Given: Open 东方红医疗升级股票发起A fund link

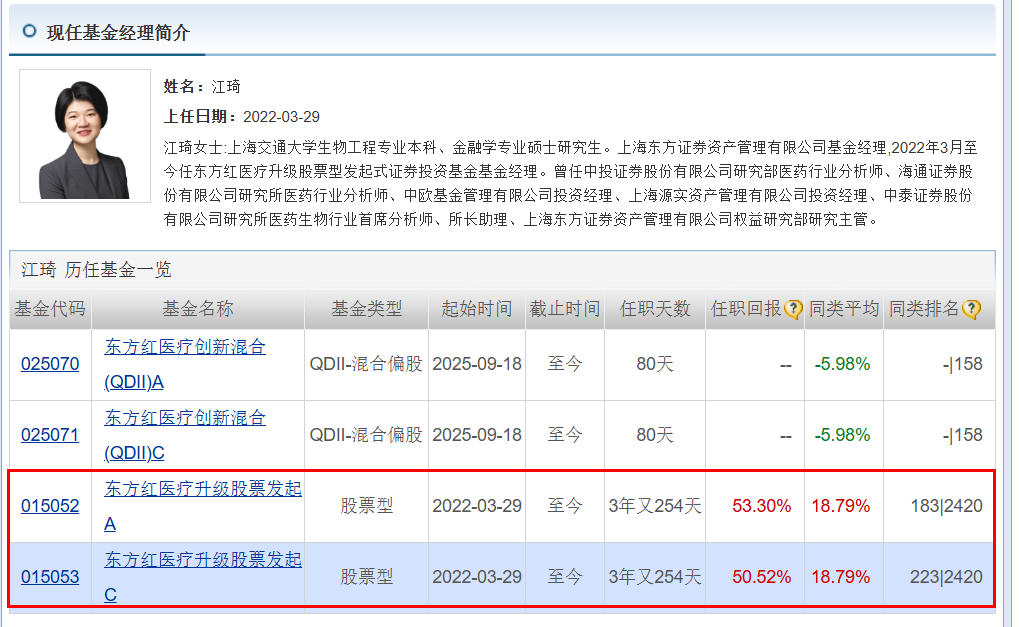Looking at the screenshot, I should coord(203,506).
